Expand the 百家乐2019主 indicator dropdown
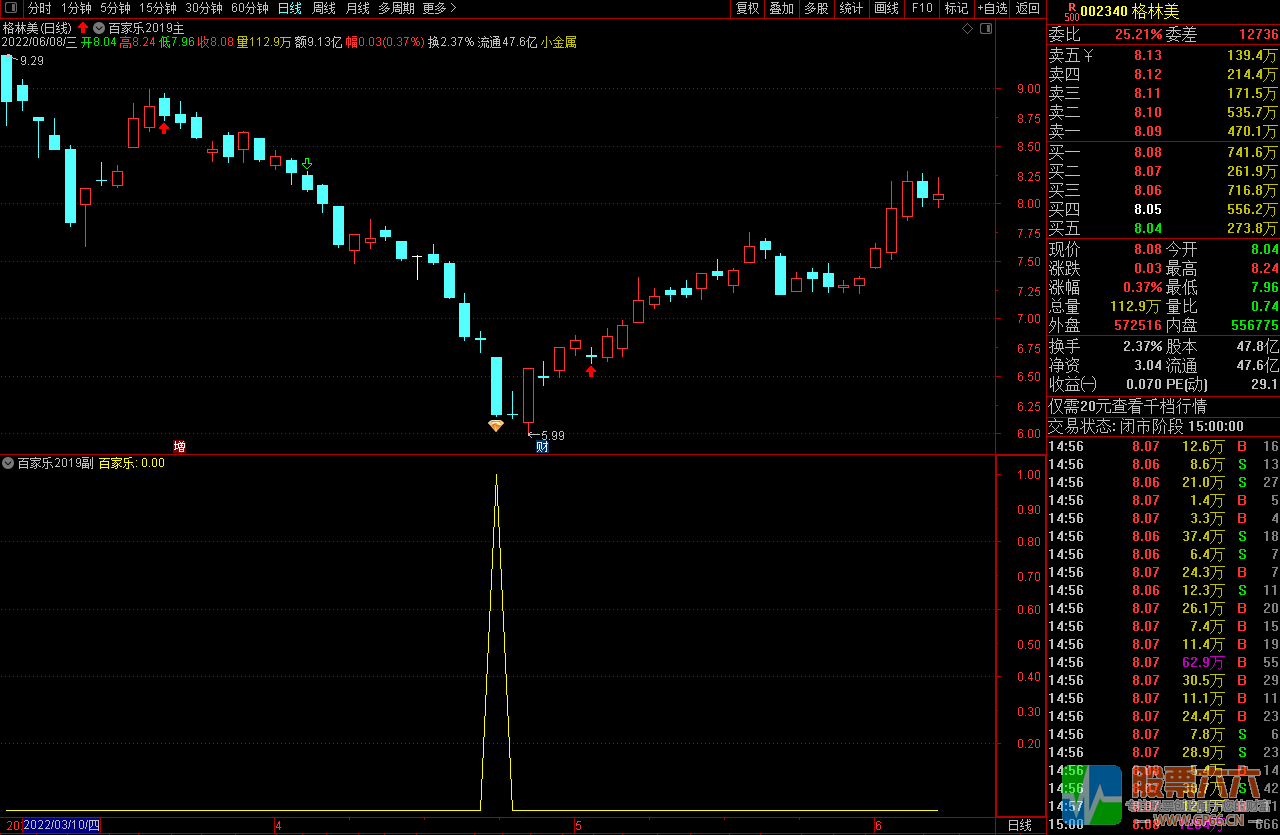The height and width of the screenshot is (835, 1280). click(x=99, y=28)
